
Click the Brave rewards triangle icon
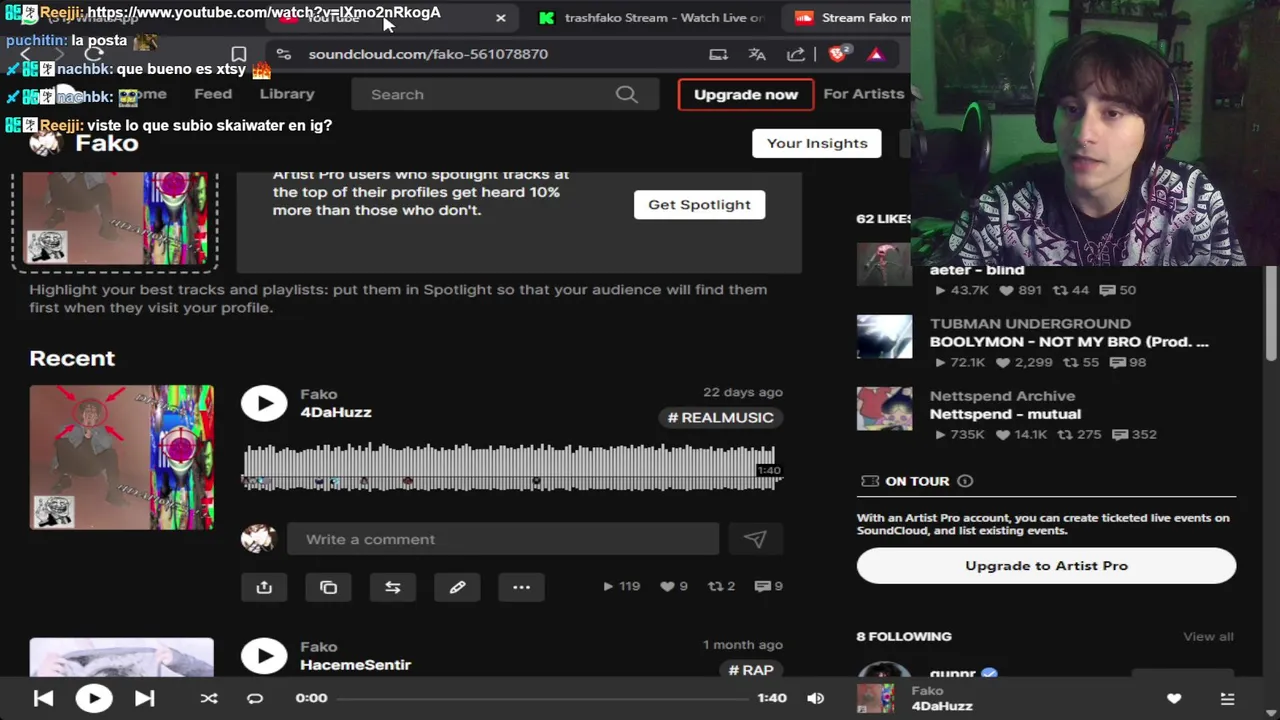pyautogui.click(x=876, y=54)
